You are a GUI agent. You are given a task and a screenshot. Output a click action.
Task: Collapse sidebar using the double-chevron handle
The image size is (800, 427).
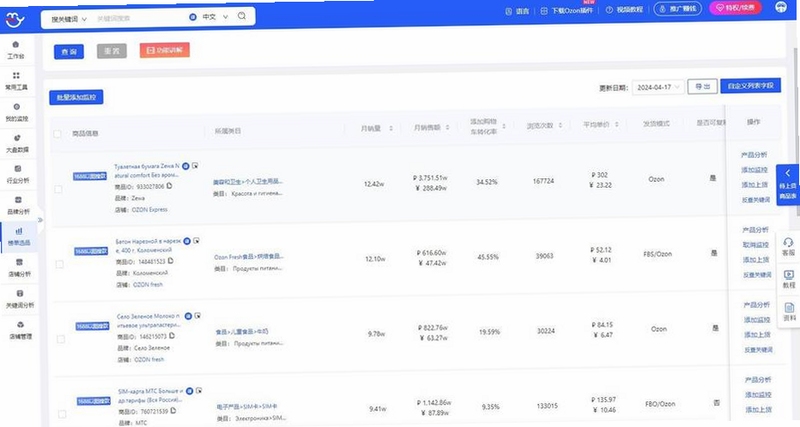40,220
